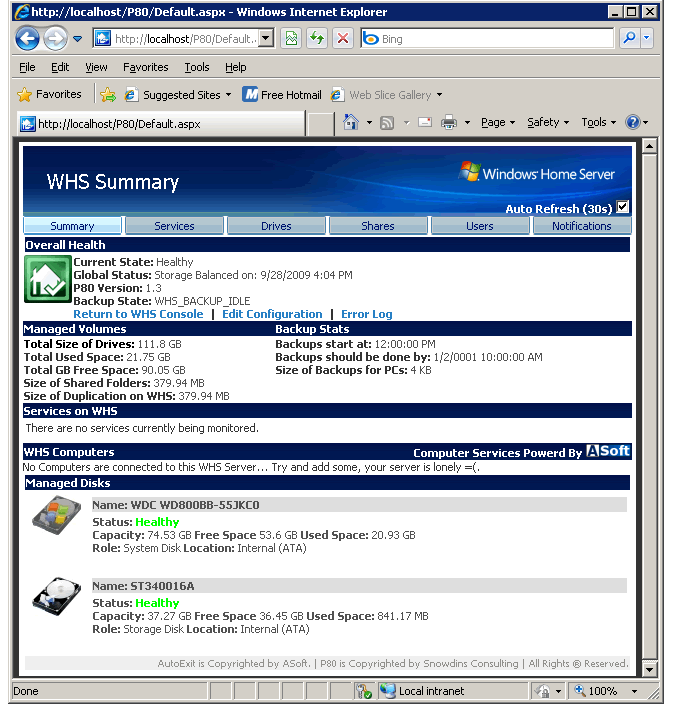The height and width of the screenshot is (710, 675).
Task: Follow the Return to WHS Console link
Action: click(138, 314)
